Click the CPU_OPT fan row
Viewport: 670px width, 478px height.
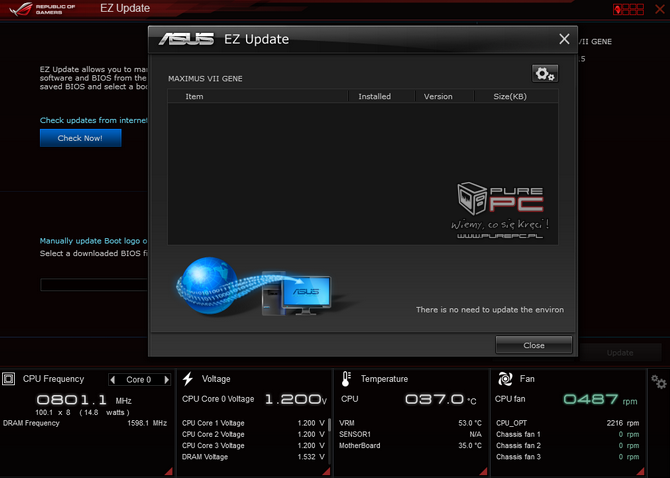[x=567, y=423]
